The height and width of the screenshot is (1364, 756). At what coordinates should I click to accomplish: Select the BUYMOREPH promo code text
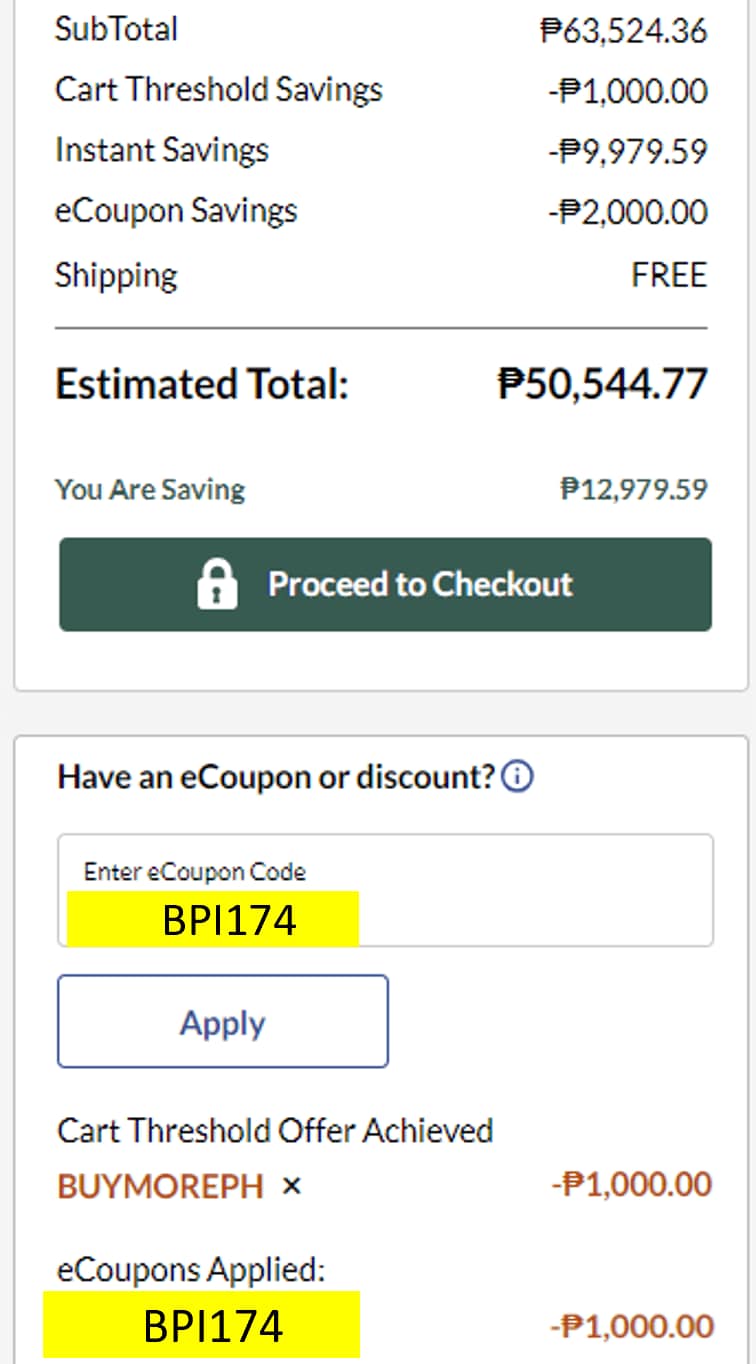tap(160, 1187)
